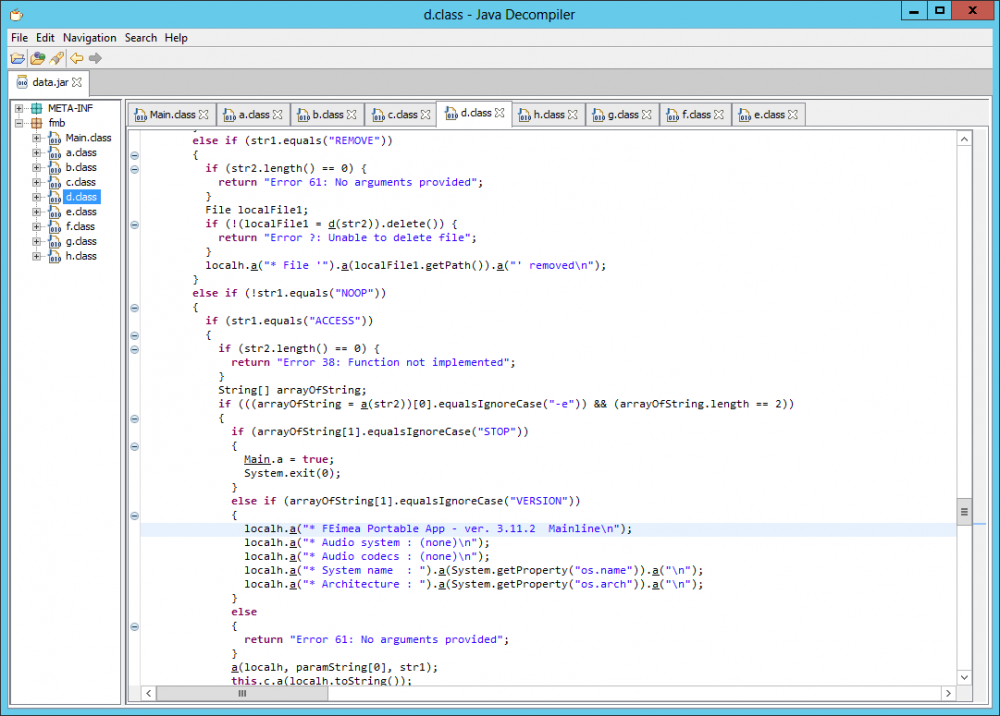The image size is (1000, 716).
Task: Collapse the fmb package node
Action: click(20, 123)
